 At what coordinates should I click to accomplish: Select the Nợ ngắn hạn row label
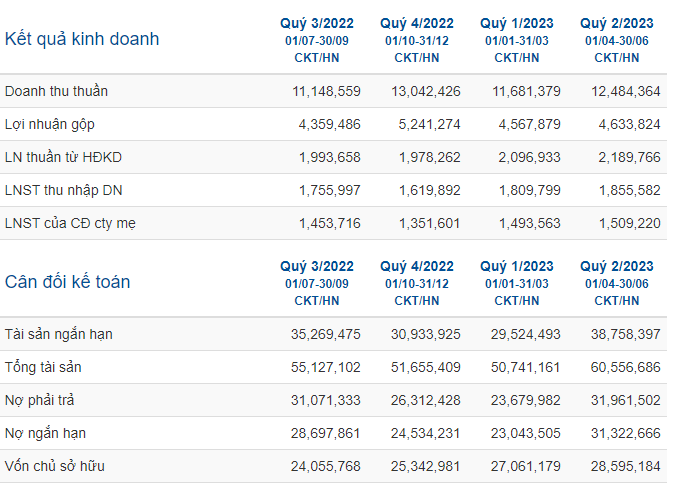pos(45,433)
